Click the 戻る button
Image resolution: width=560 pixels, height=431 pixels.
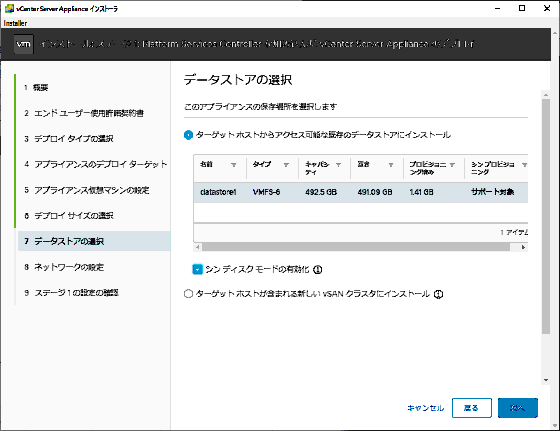click(471, 408)
